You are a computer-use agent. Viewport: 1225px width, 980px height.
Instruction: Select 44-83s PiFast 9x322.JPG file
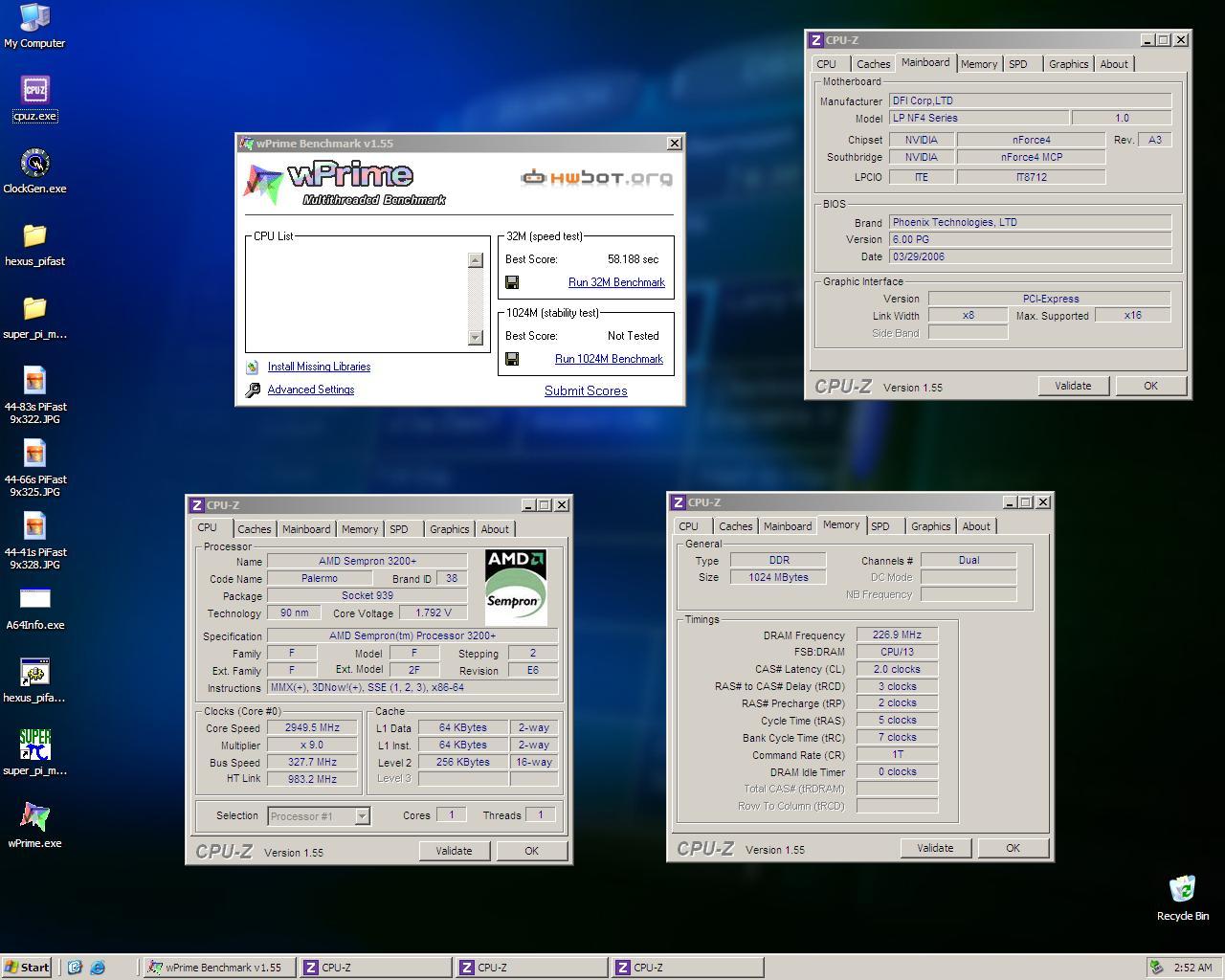pos(34,395)
